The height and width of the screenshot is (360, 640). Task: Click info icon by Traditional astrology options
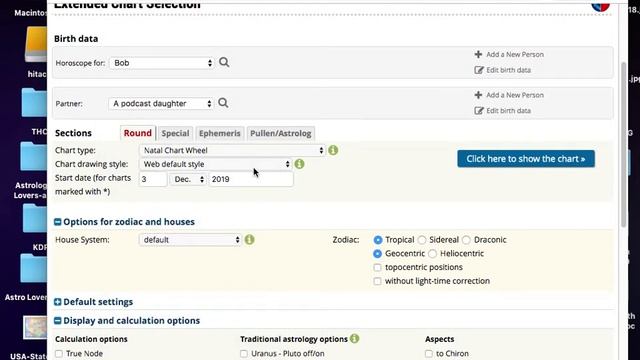pos(355,338)
